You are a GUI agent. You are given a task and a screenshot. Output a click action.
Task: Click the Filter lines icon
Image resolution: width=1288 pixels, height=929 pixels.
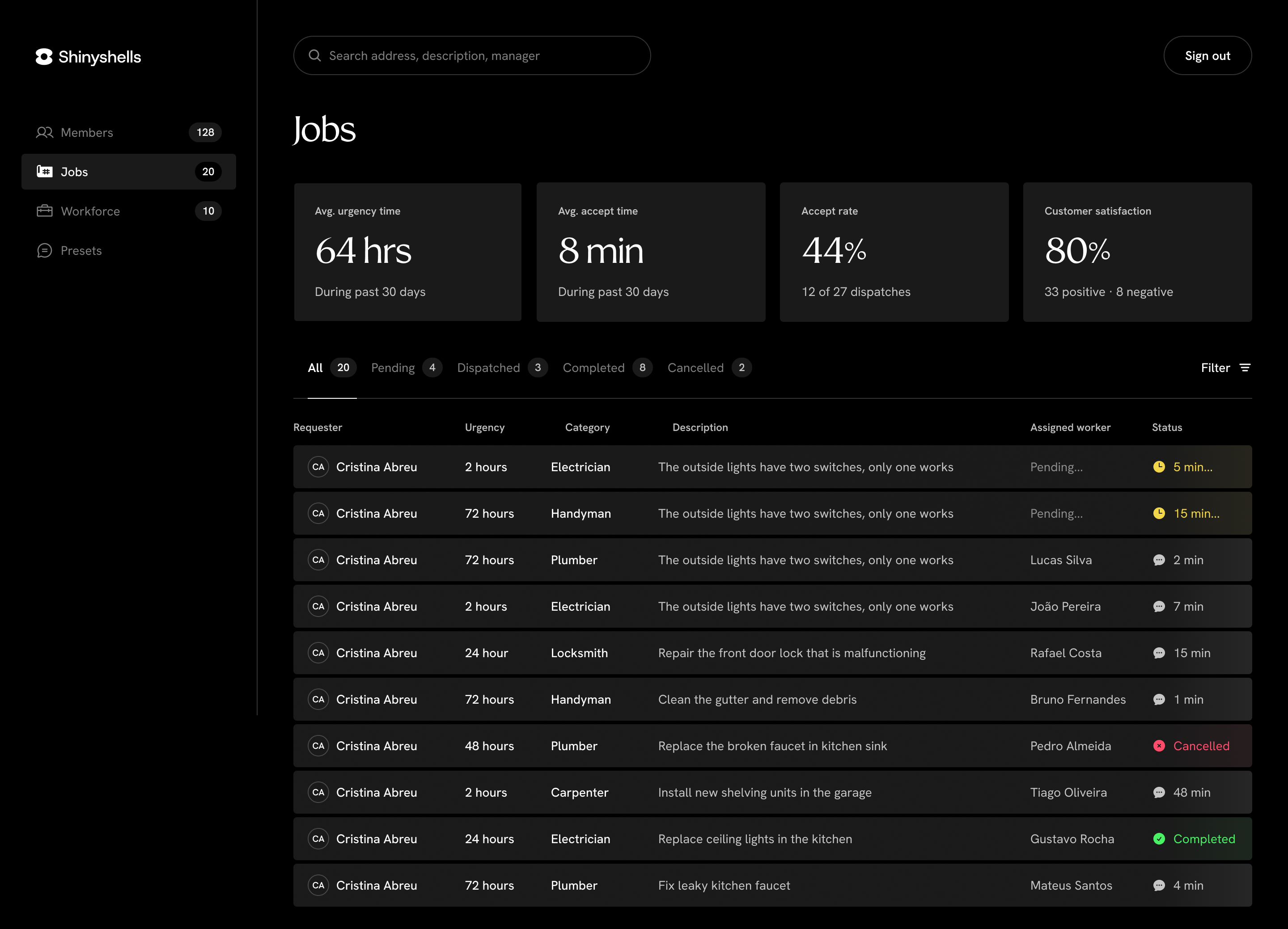point(1245,368)
